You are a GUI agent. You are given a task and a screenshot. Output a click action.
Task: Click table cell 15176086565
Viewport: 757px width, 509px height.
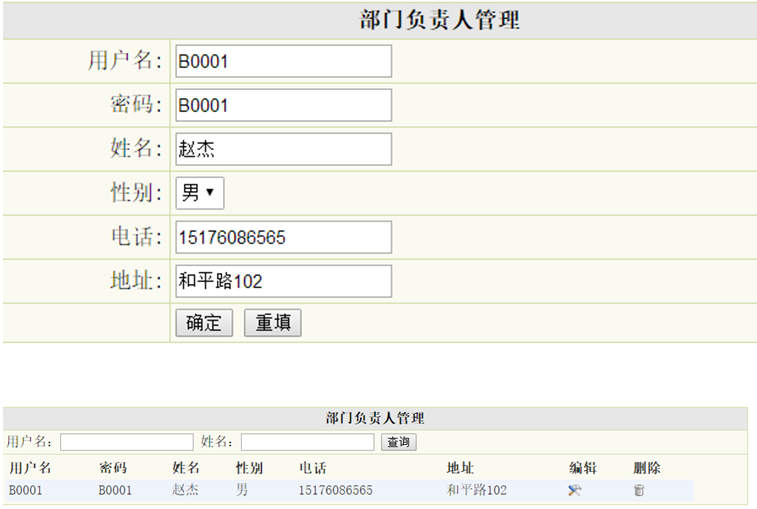point(336,490)
